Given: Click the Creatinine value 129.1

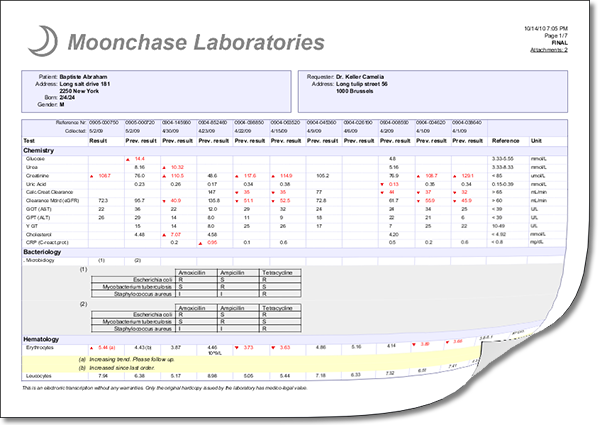Looking at the screenshot, I should (467, 176).
